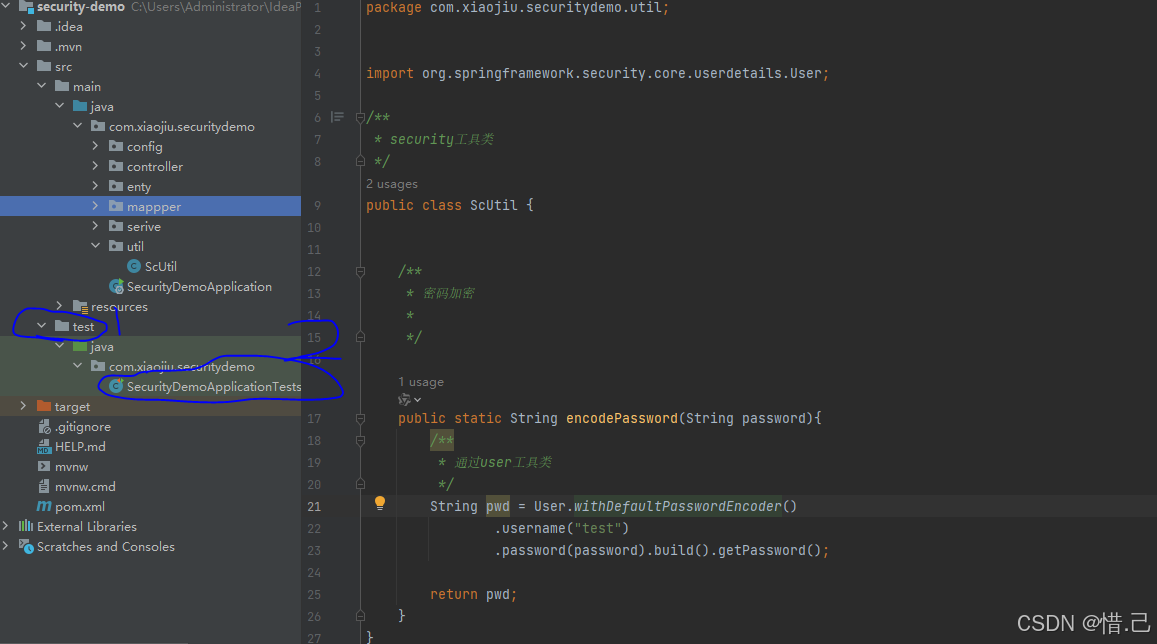The image size is (1157, 644).
Task: Collapse the util package
Action: [96, 246]
